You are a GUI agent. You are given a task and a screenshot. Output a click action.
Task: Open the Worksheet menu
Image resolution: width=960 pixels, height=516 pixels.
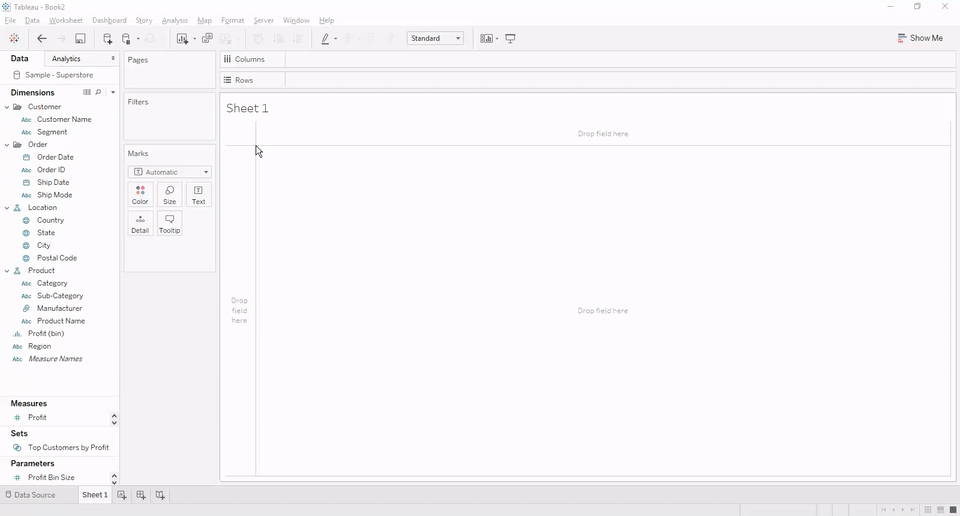pyautogui.click(x=66, y=20)
